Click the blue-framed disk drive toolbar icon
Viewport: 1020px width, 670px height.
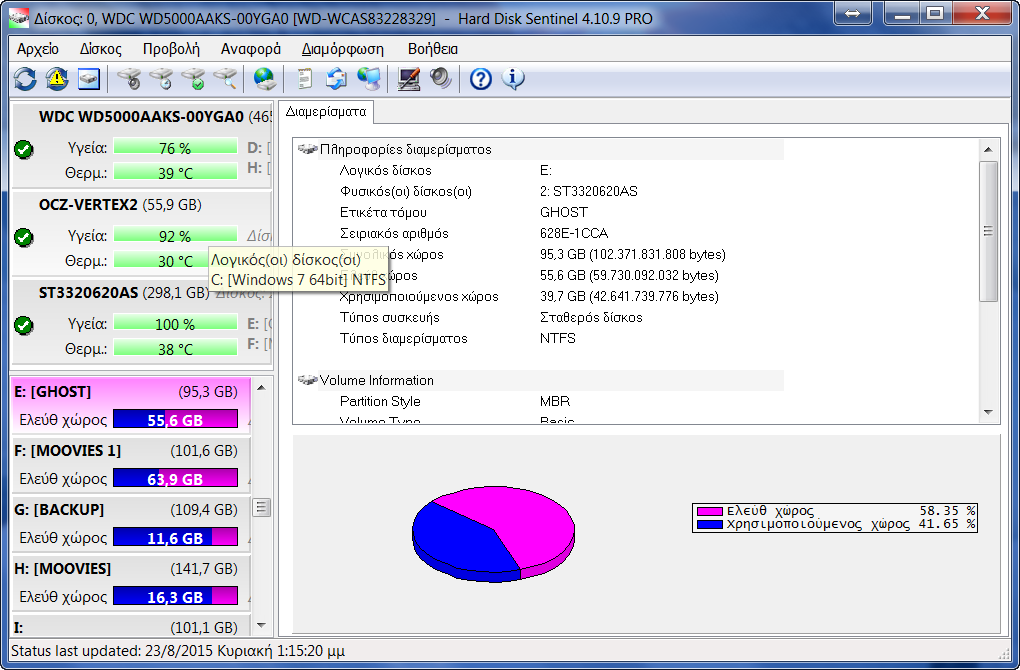click(x=89, y=79)
